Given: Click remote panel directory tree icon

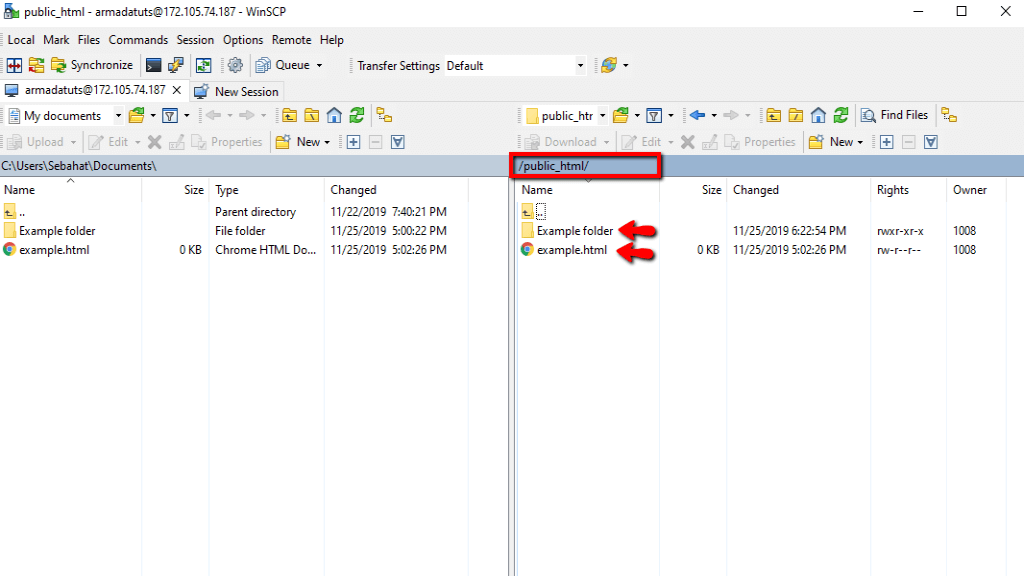Looking at the screenshot, I should 949,116.
